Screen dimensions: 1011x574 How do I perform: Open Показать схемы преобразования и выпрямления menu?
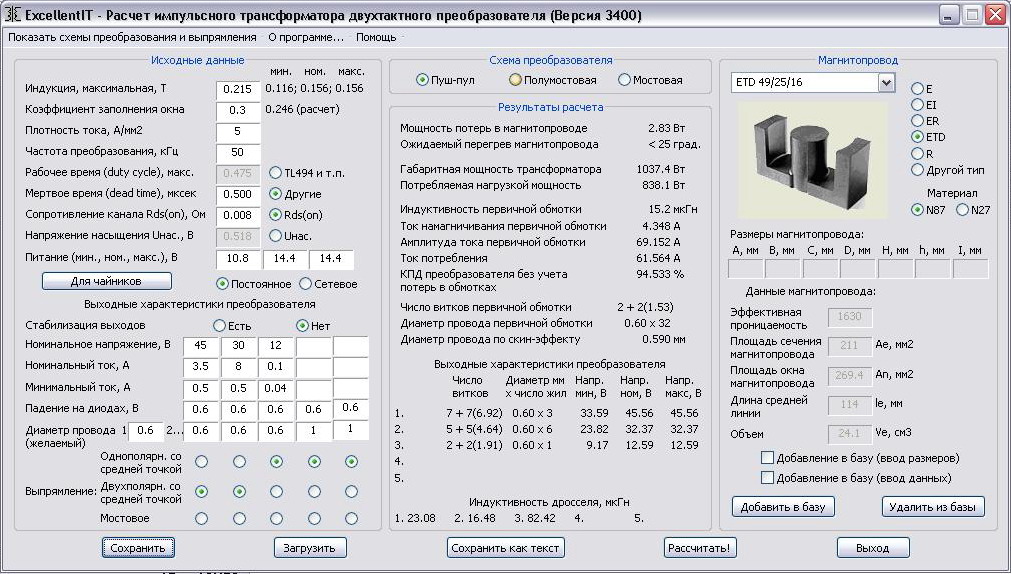tap(132, 37)
